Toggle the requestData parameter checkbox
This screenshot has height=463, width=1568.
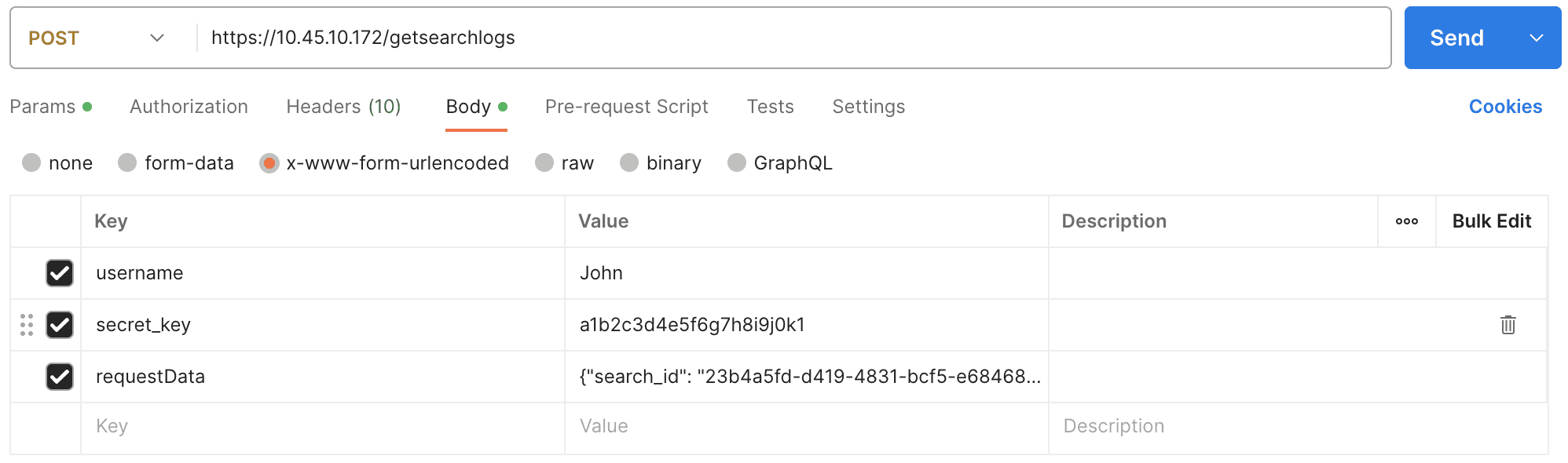click(60, 377)
